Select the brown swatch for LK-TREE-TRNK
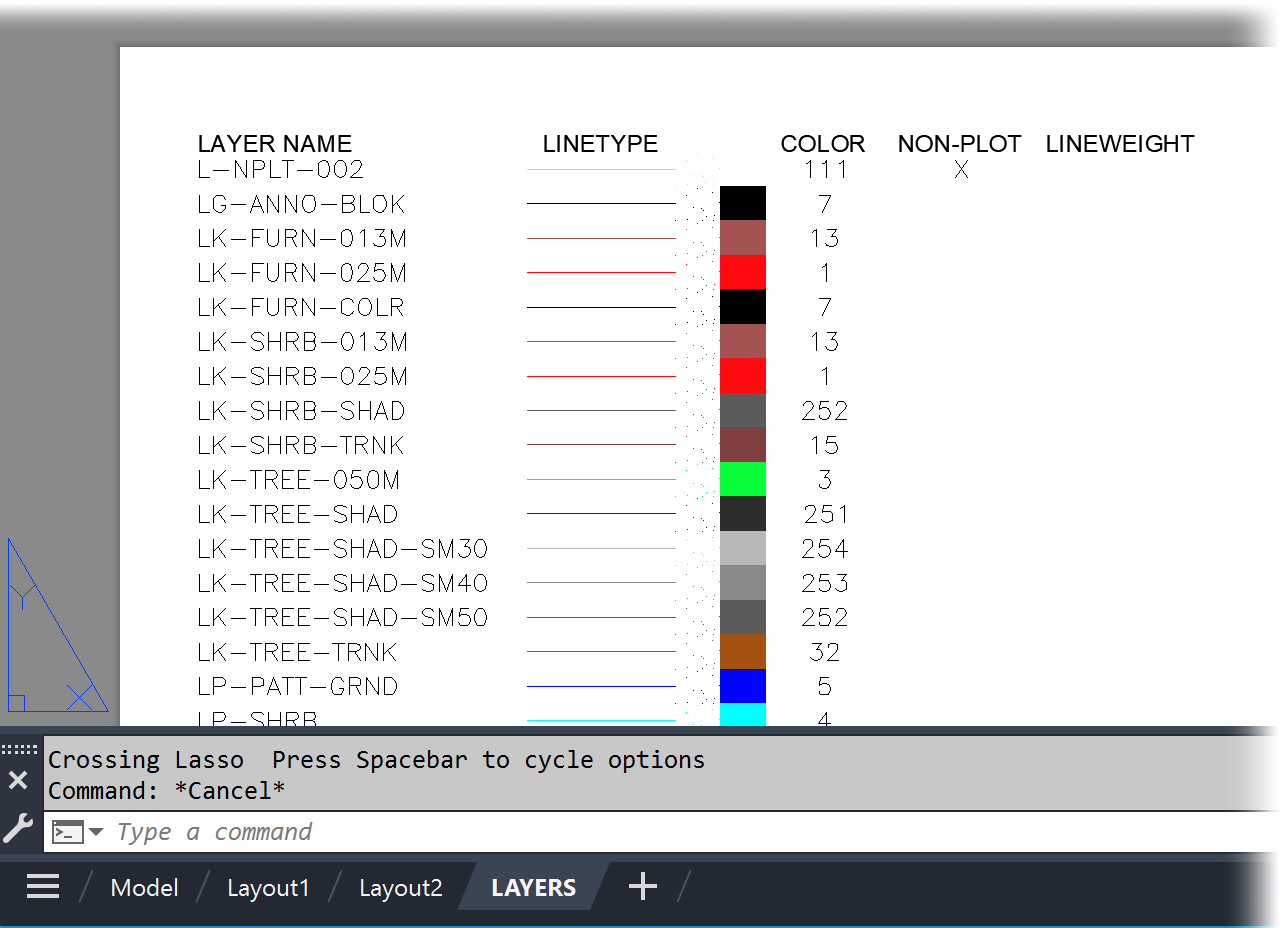The height and width of the screenshot is (928, 1284). pyautogui.click(x=742, y=652)
